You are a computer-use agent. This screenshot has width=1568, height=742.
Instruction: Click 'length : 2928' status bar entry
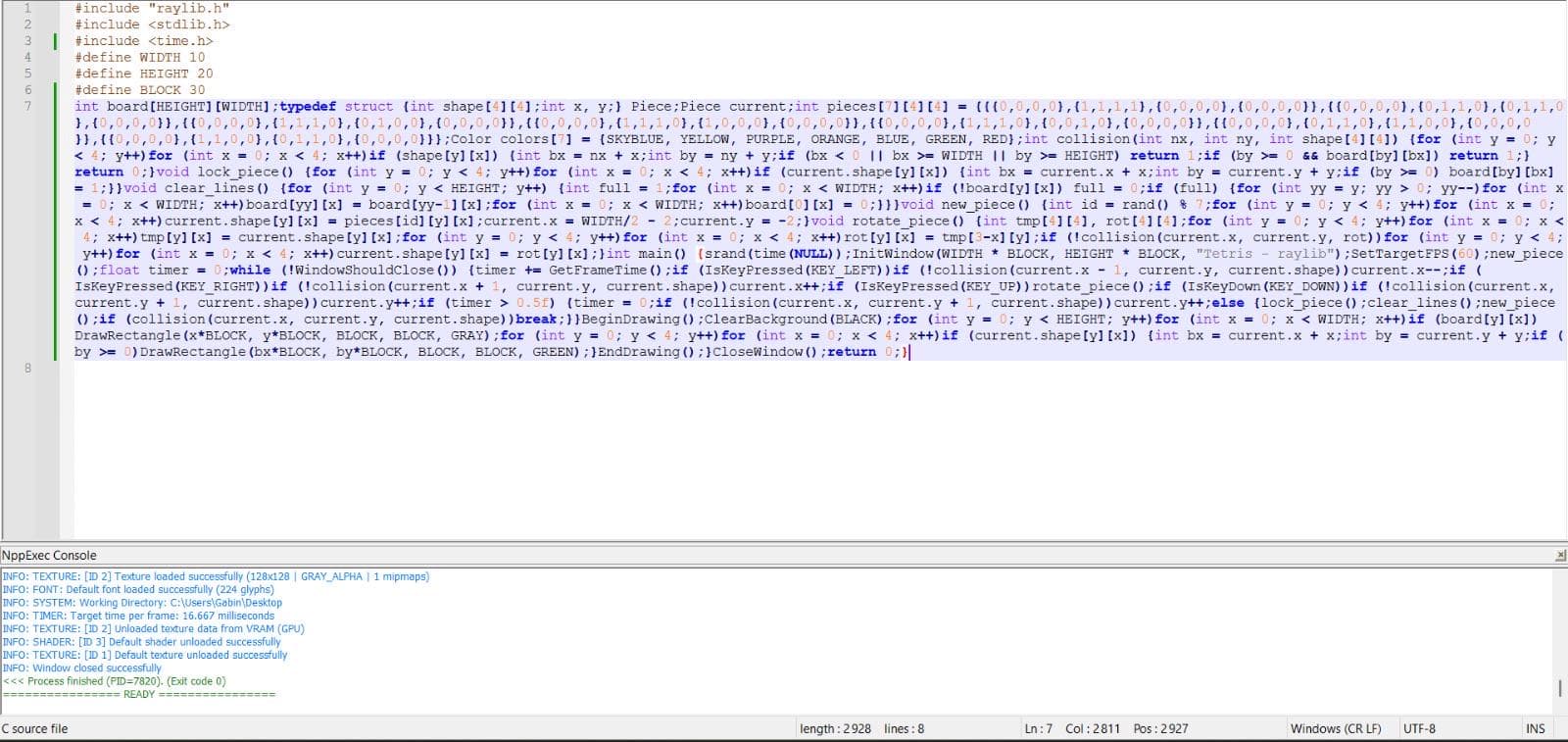[836, 728]
